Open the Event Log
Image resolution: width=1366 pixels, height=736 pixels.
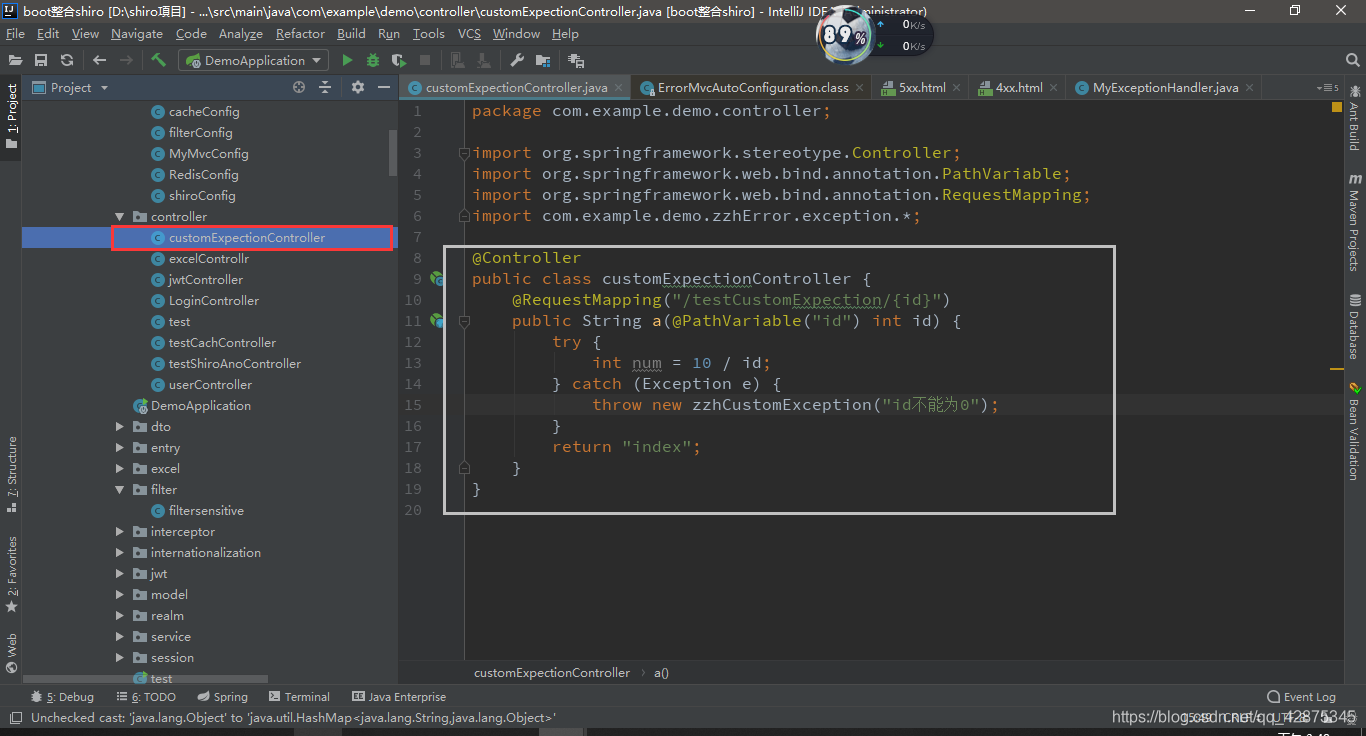[1301, 697]
